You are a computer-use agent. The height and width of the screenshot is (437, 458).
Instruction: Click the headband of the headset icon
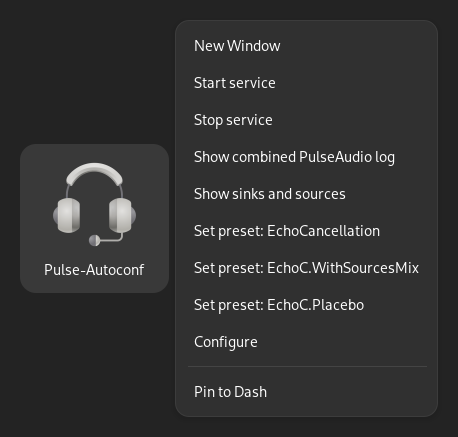(94, 173)
